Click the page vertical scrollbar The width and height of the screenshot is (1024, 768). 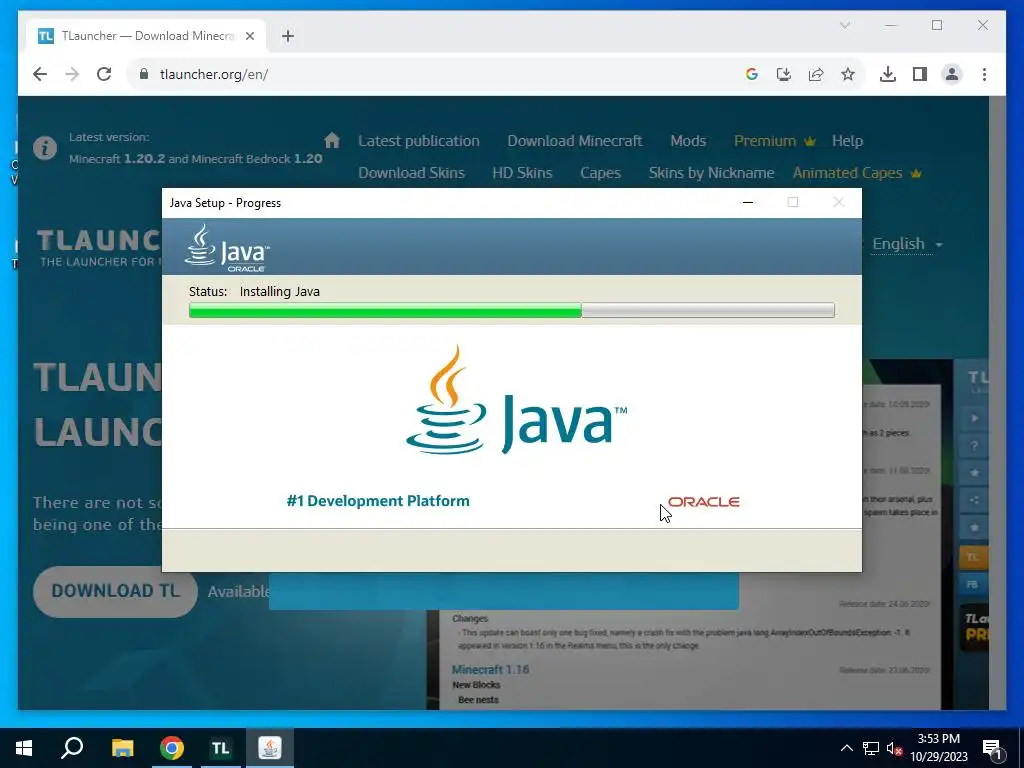997,402
